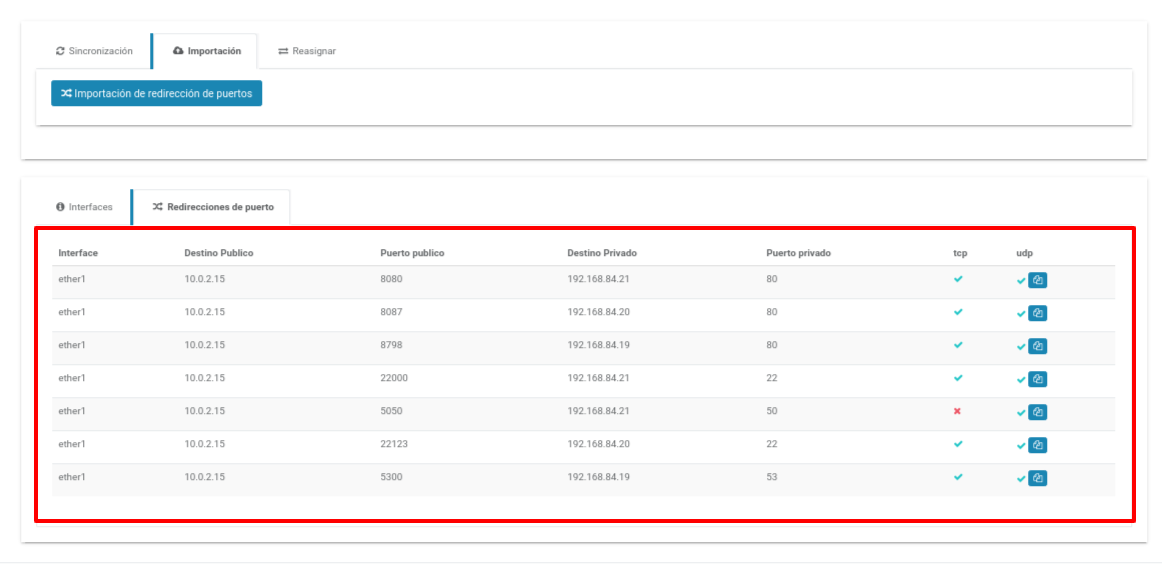The image size is (1162, 564).
Task: Select the Importación tab
Action: pos(205,51)
